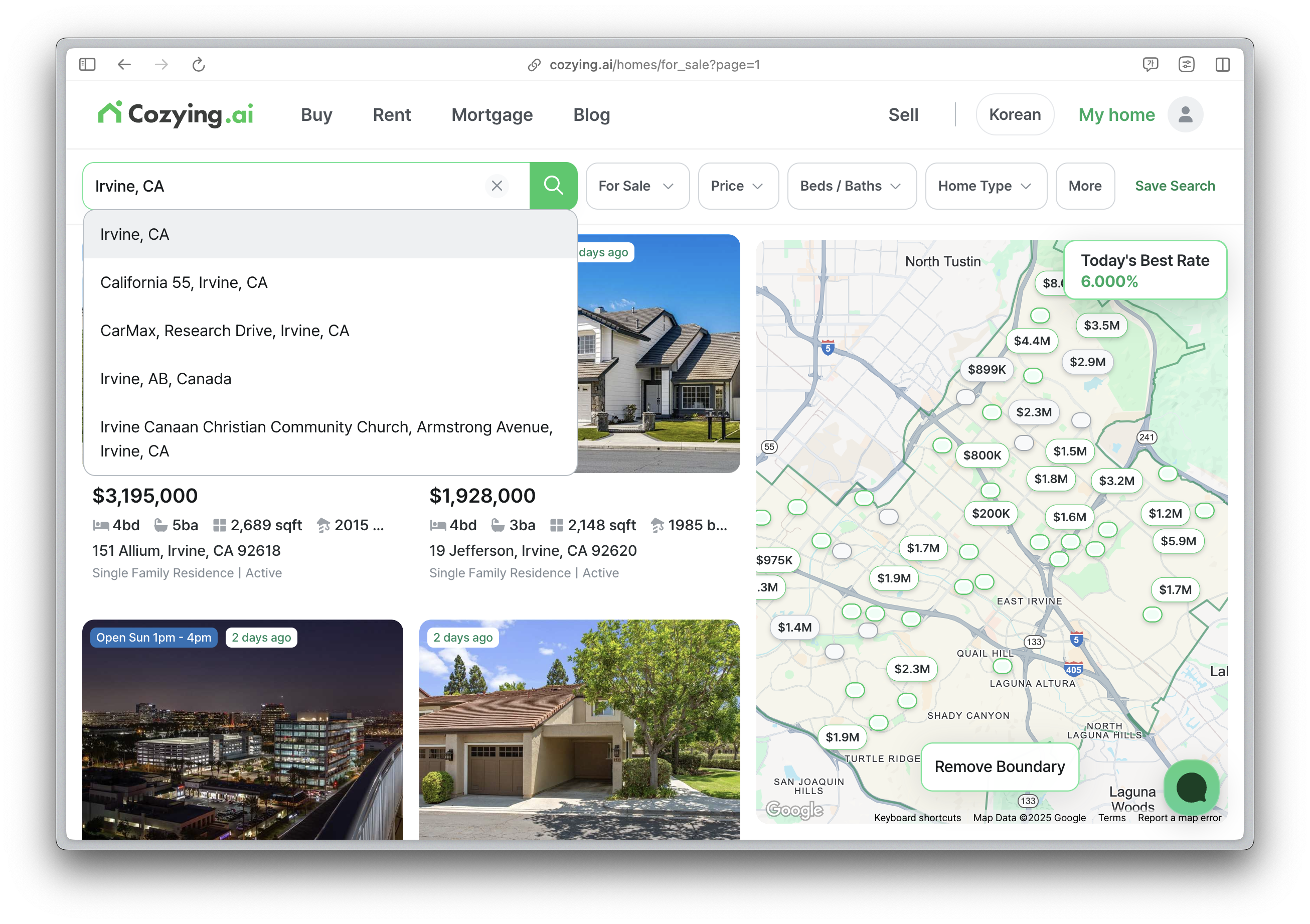Open browser split view icon
Viewport: 1310px width, 924px height.
point(1222,65)
